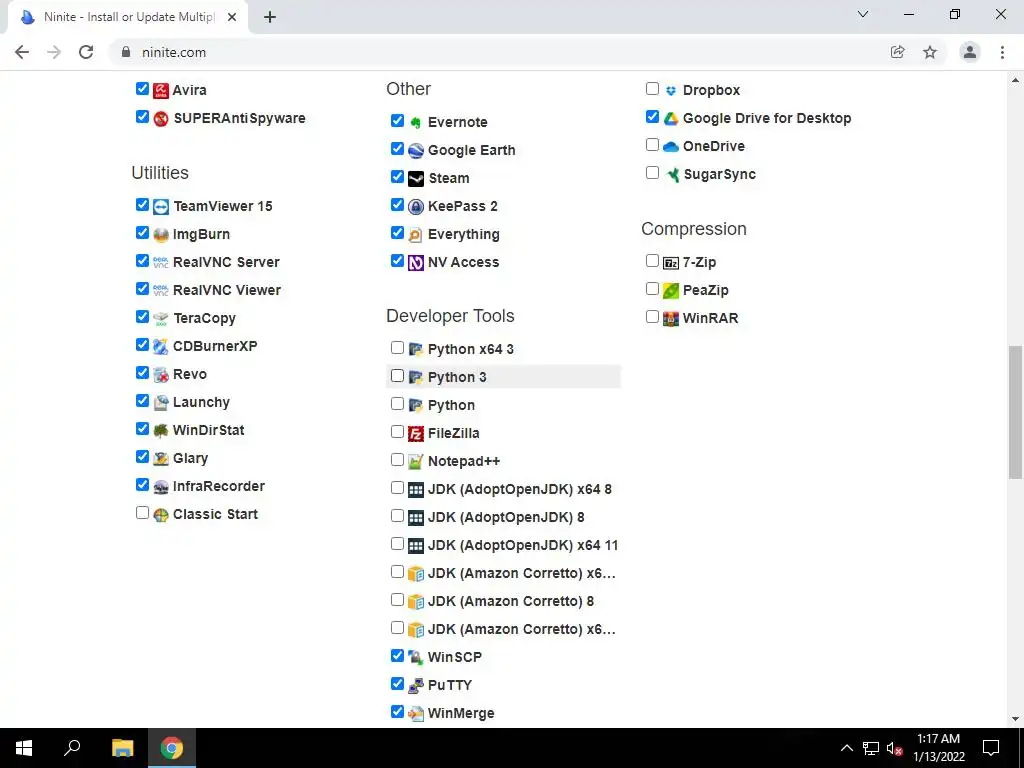Uncheck the Launchy checkbox
The height and width of the screenshot is (768, 1024).
click(142, 400)
